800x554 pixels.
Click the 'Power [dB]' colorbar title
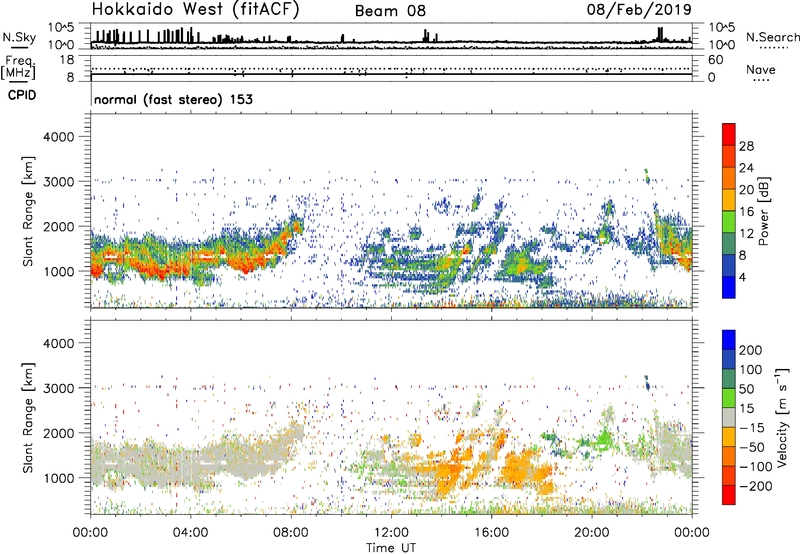pyautogui.click(x=763, y=211)
